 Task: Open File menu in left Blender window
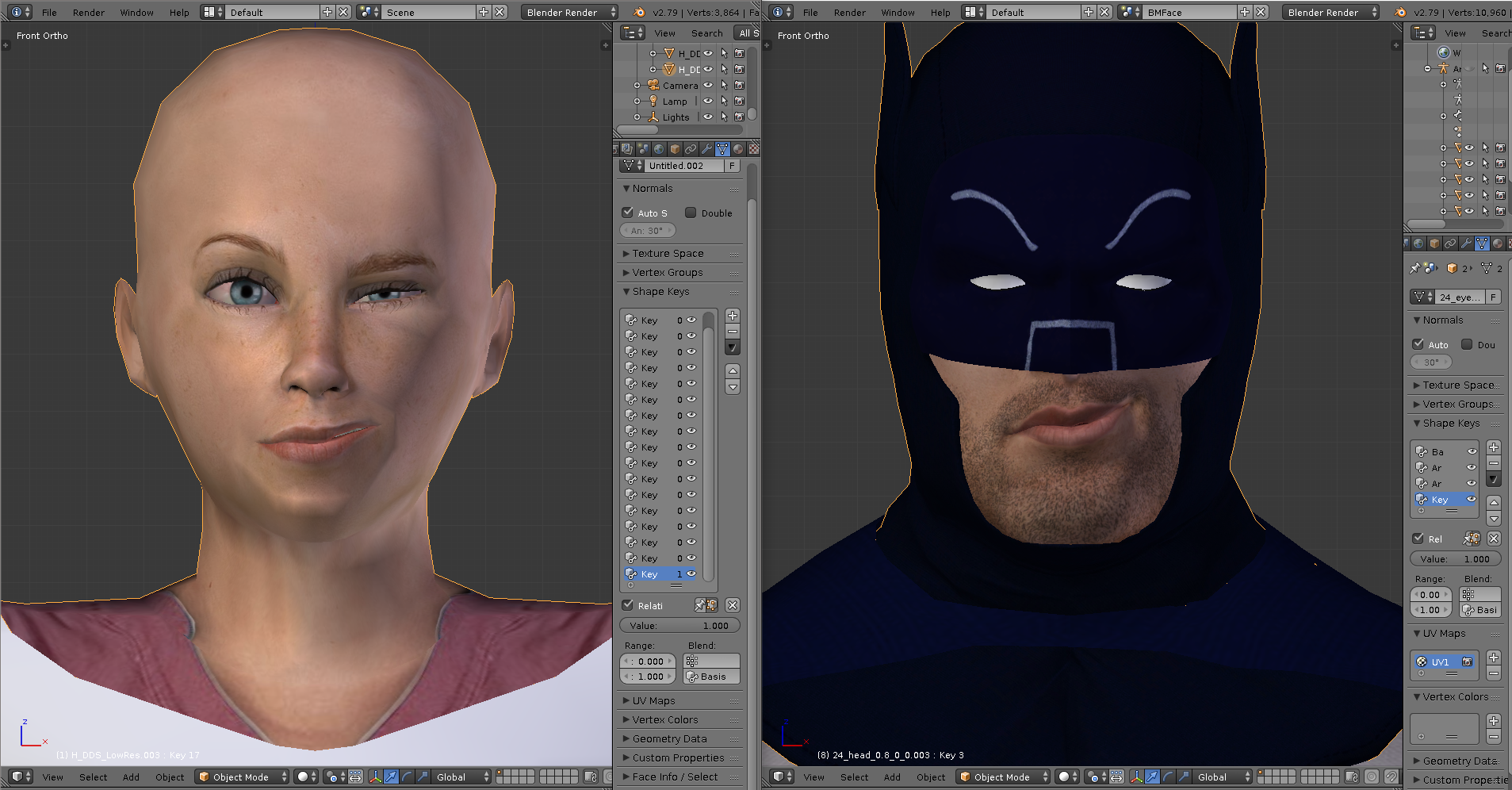[x=49, y=12]
